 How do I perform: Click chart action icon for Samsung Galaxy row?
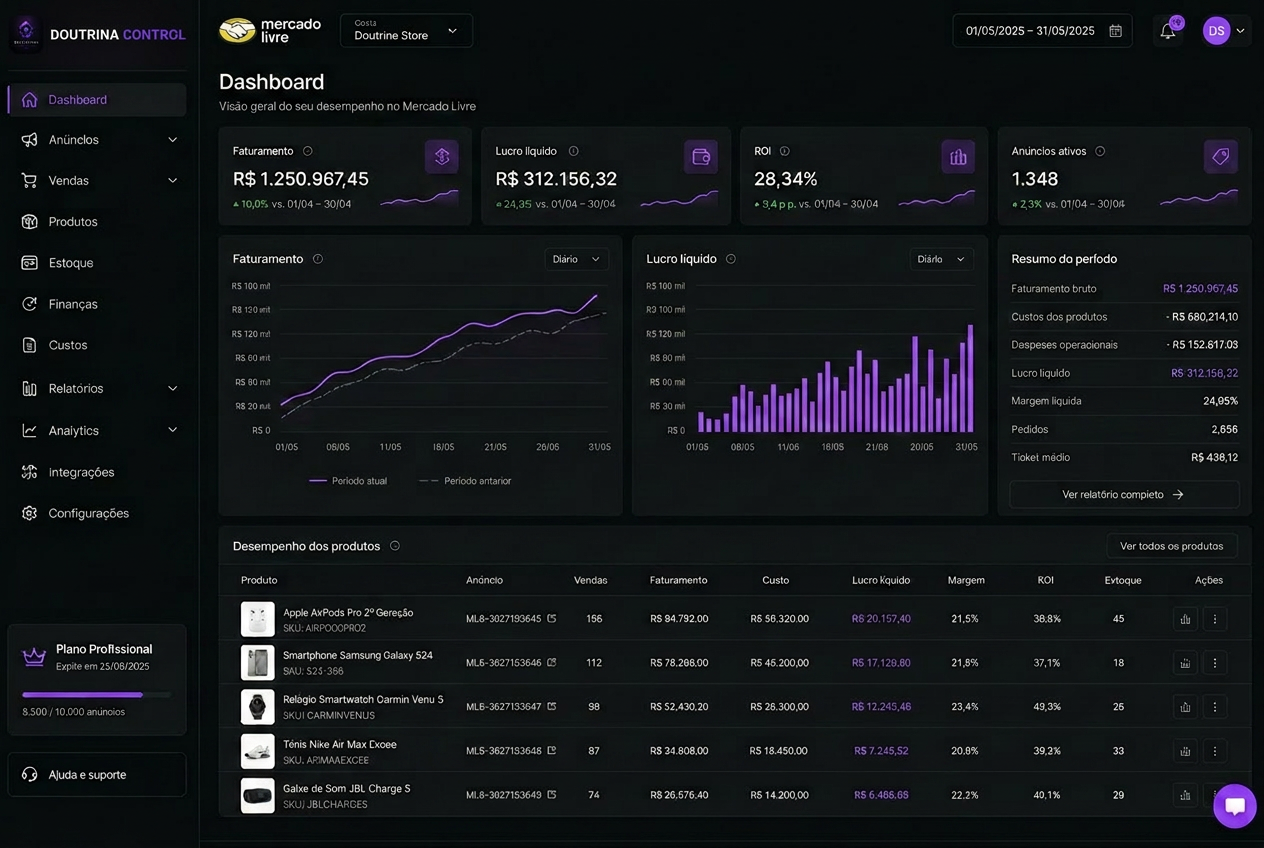pos(1185,663)
